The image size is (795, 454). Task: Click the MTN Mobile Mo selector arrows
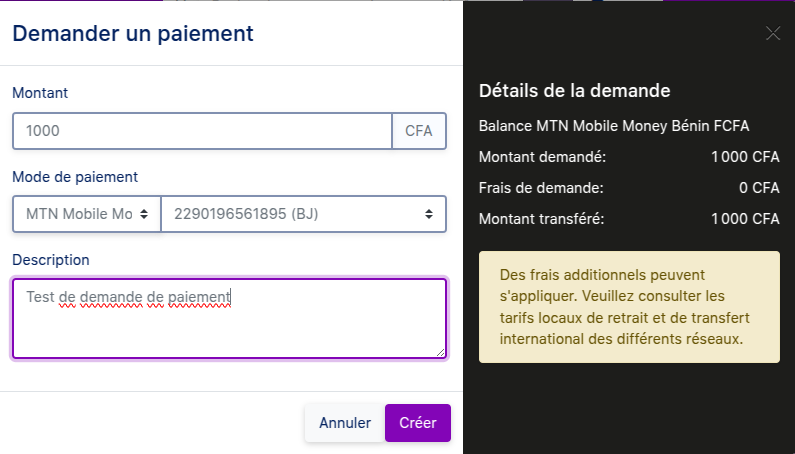144,214
